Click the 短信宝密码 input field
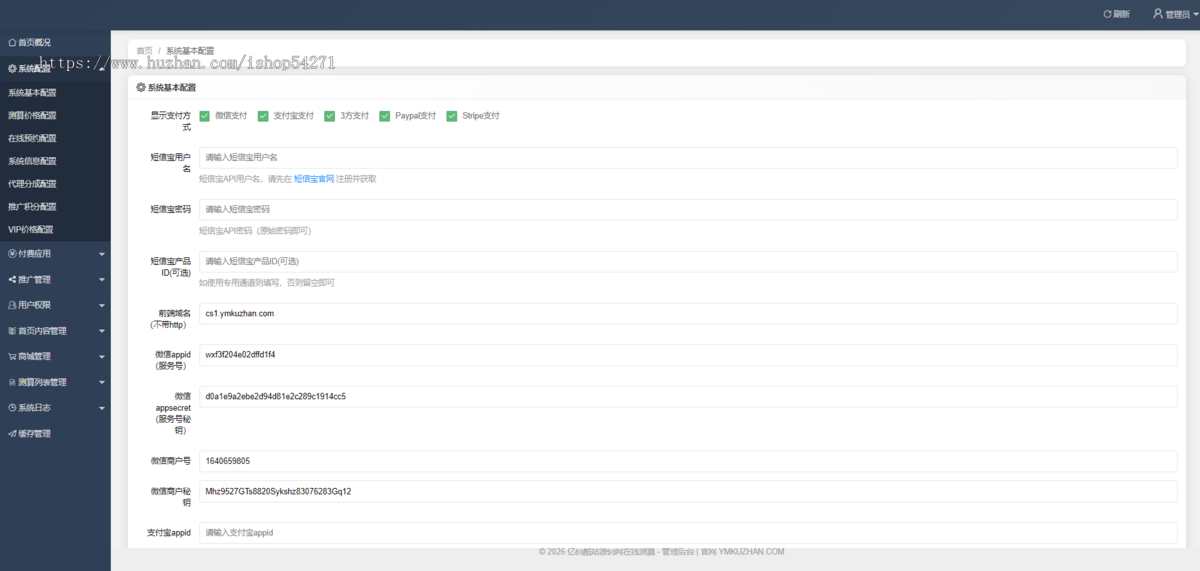1200x571 pixels. coord(688,210)
